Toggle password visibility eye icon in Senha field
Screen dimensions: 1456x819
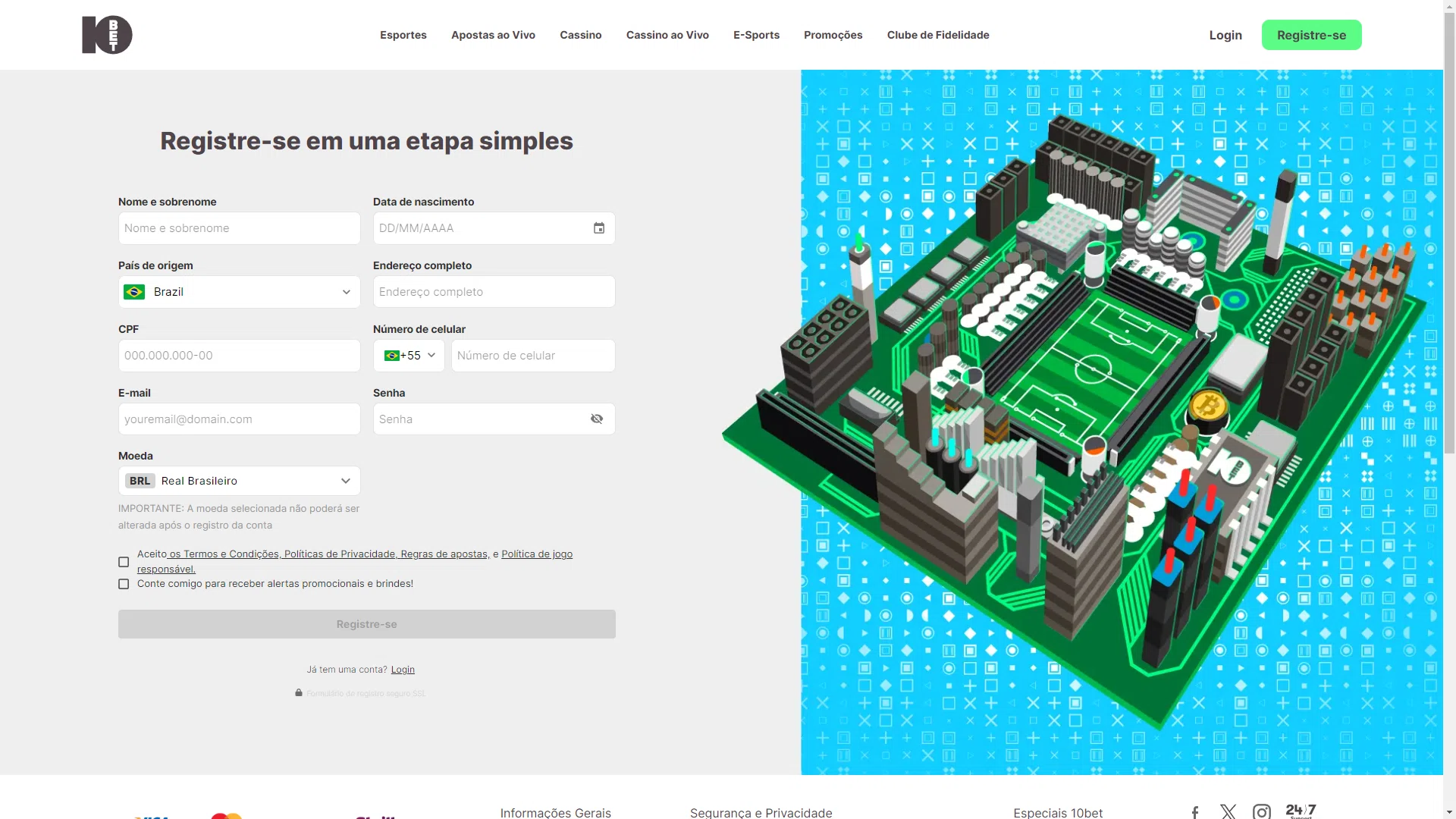(597, 419)
